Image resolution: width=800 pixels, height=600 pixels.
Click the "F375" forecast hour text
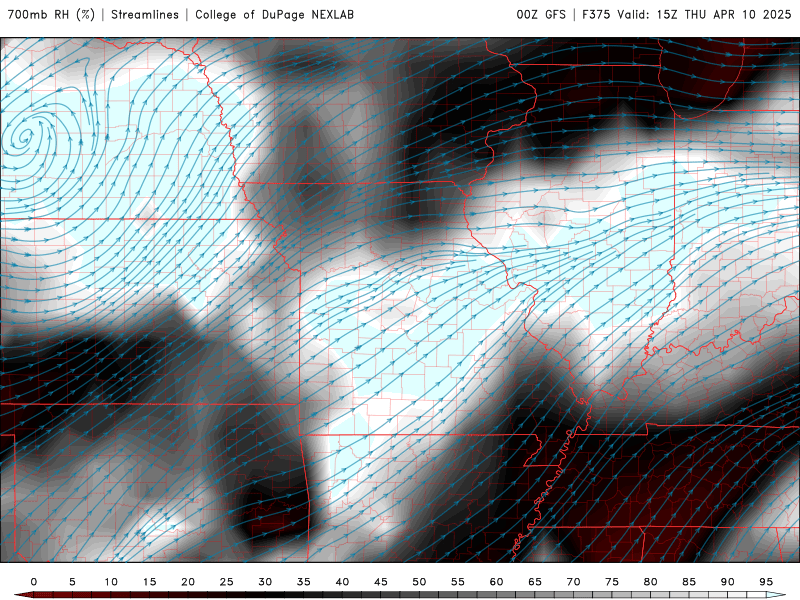[x=596, y=14]
